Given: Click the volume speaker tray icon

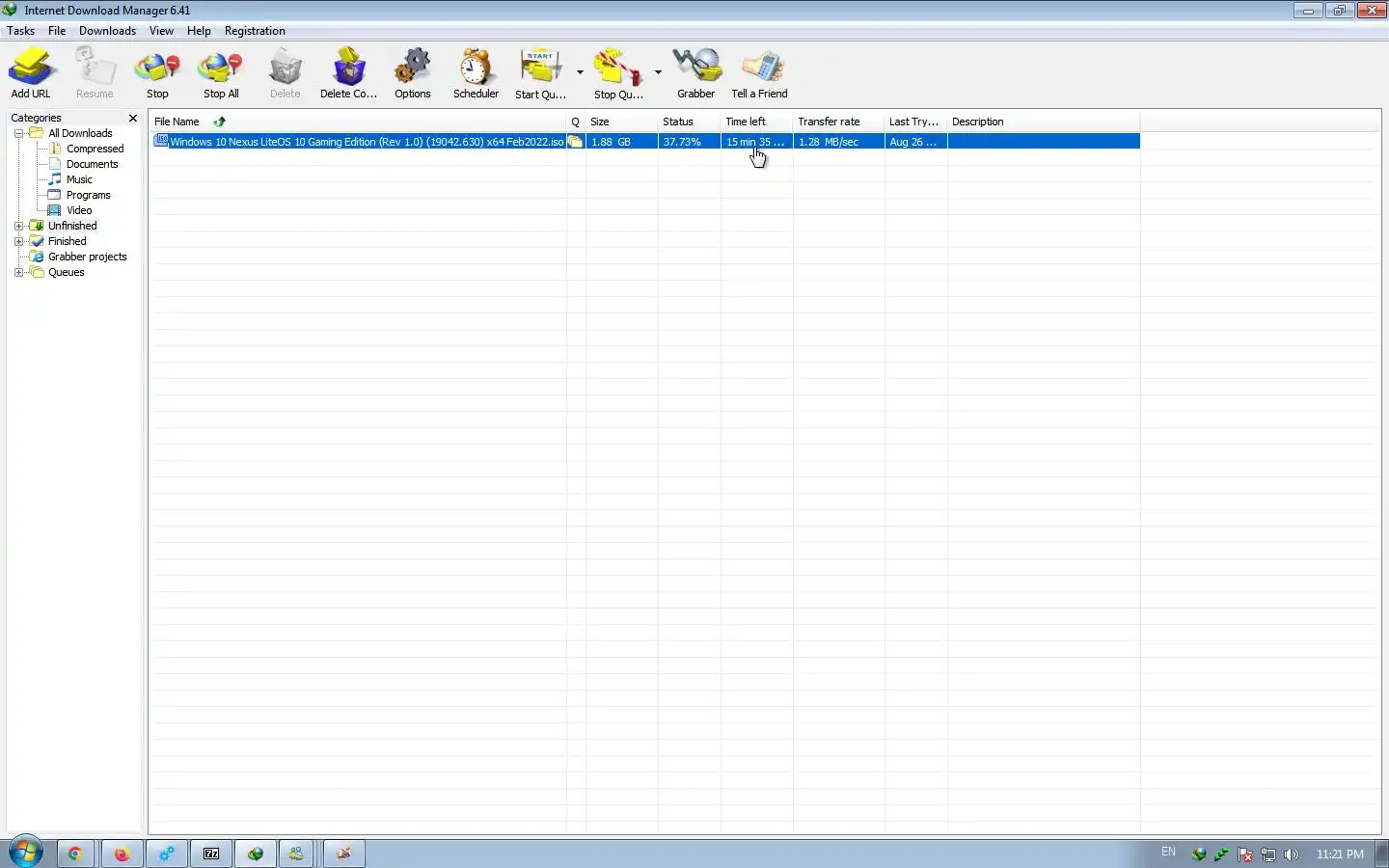Looking at the screenshot, I should pyautogui.click(x=1292, y=854).
